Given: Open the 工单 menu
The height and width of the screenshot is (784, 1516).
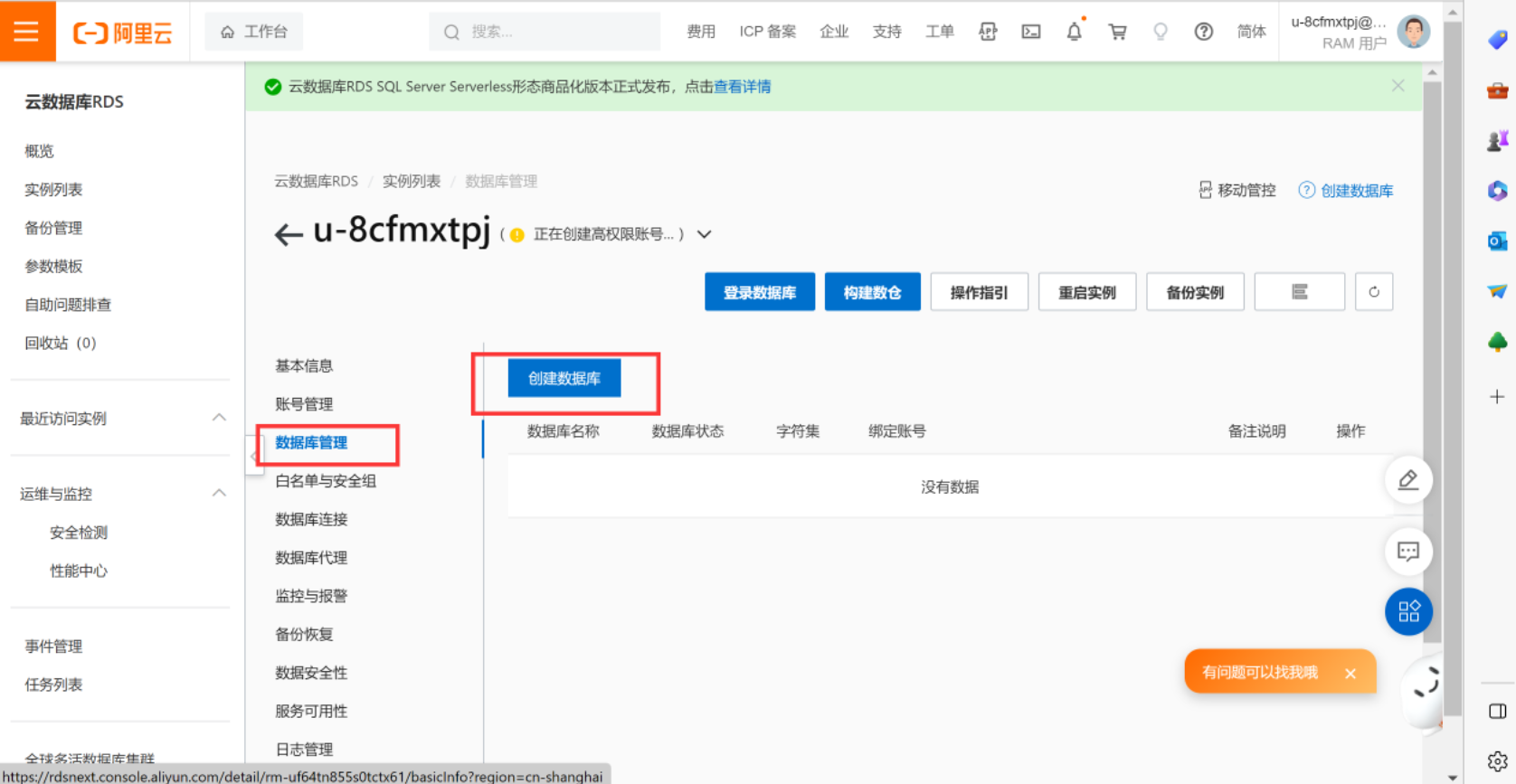Looking at the screenshot, I should (x=940, y=32).
